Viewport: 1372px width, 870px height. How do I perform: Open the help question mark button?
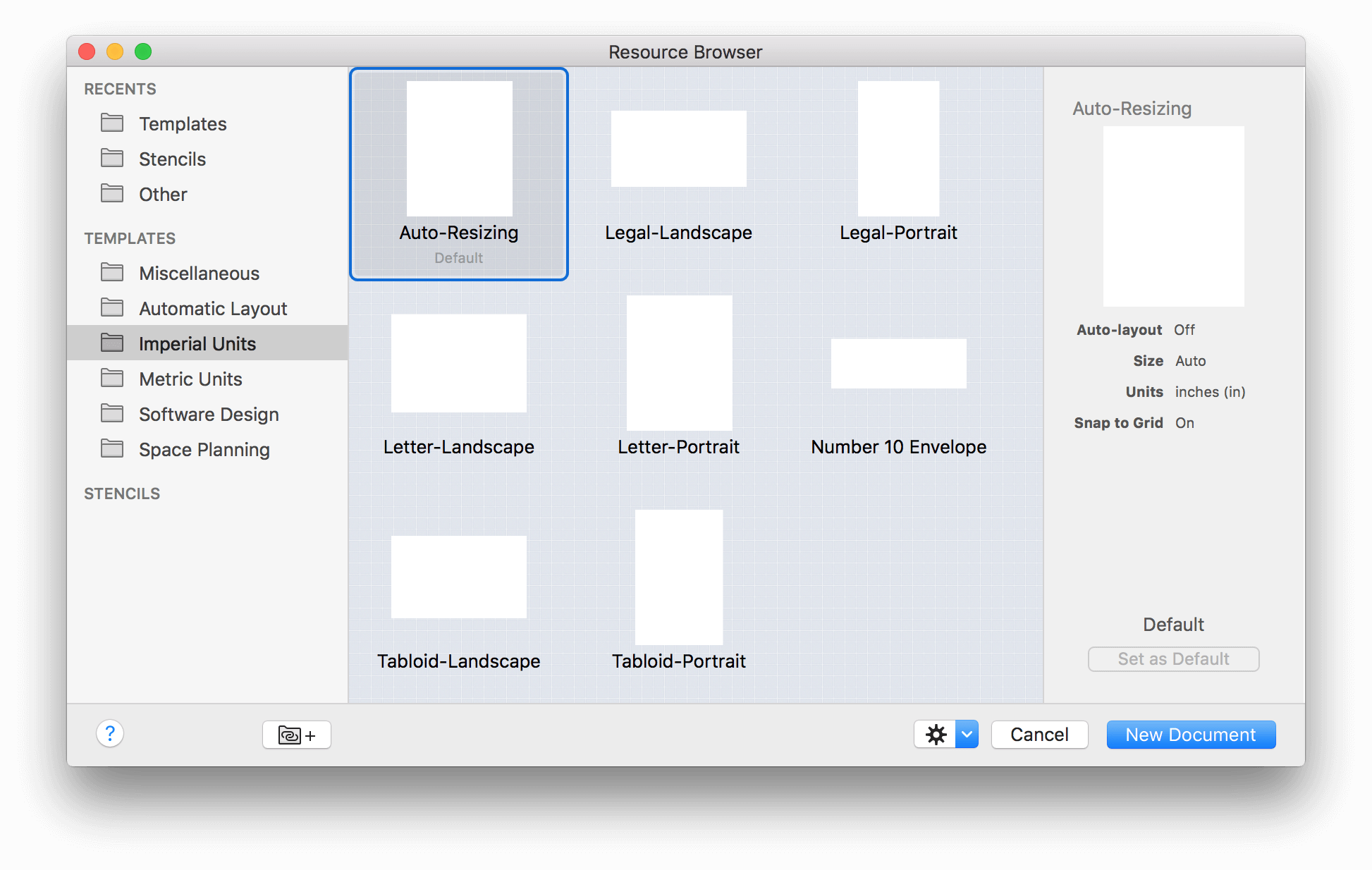(110, 734)
